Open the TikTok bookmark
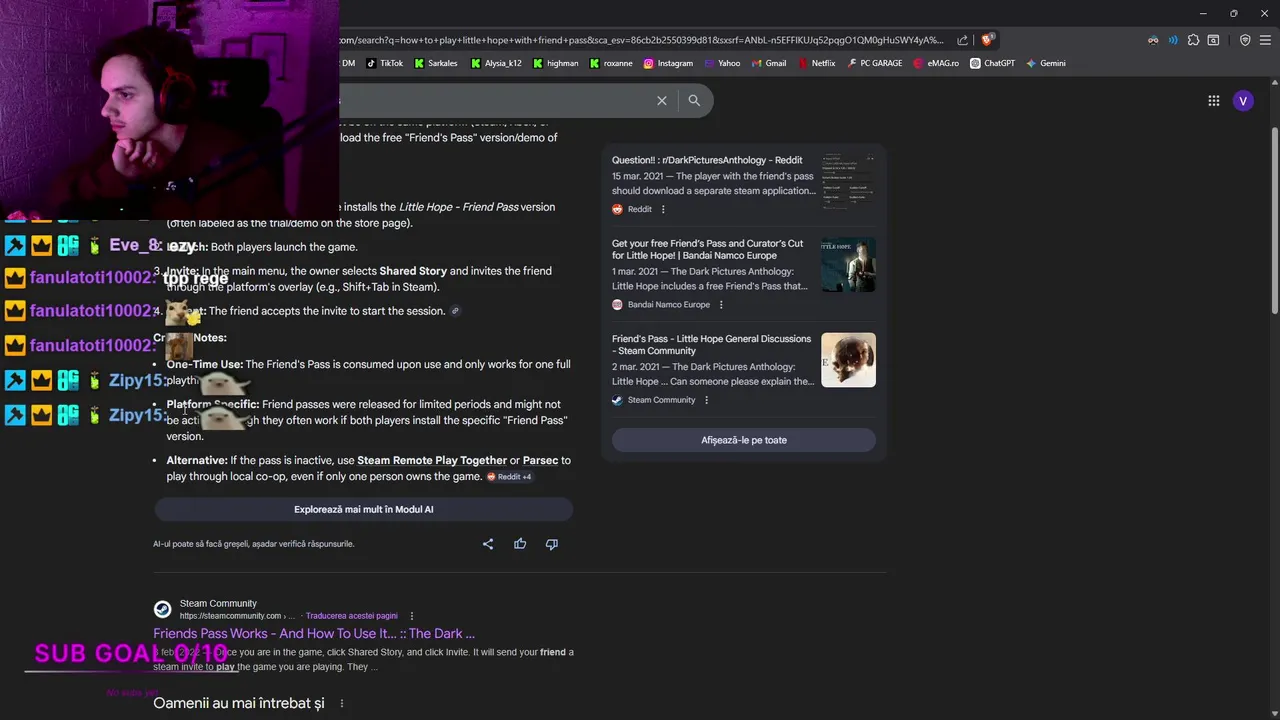The height and width of the screenshot is (720, 1280). tap(385, 63)
